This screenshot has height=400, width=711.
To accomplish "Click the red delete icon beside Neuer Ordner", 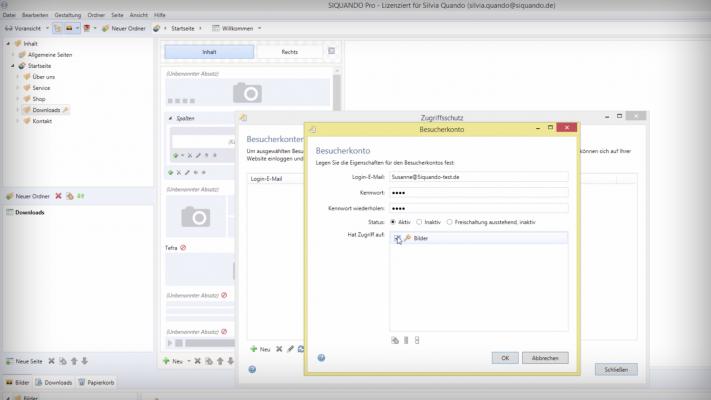I will (58, 196).
